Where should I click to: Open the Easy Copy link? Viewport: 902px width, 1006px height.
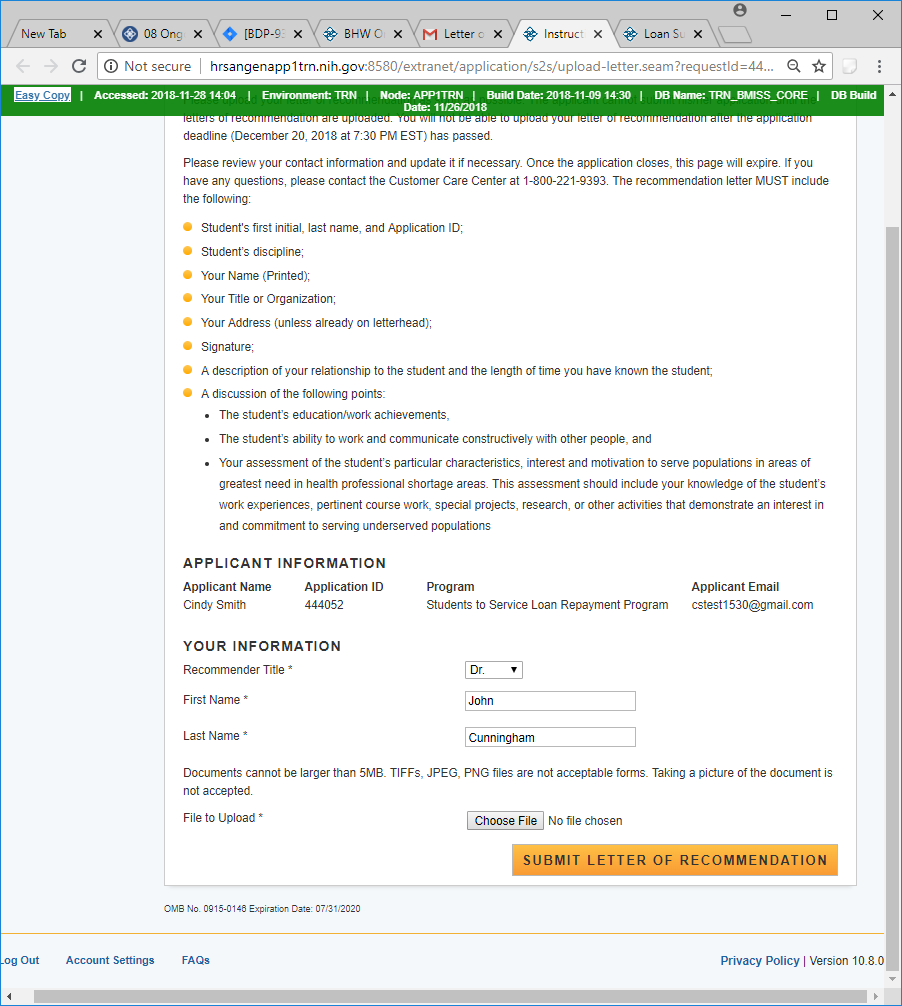[42, 95]
